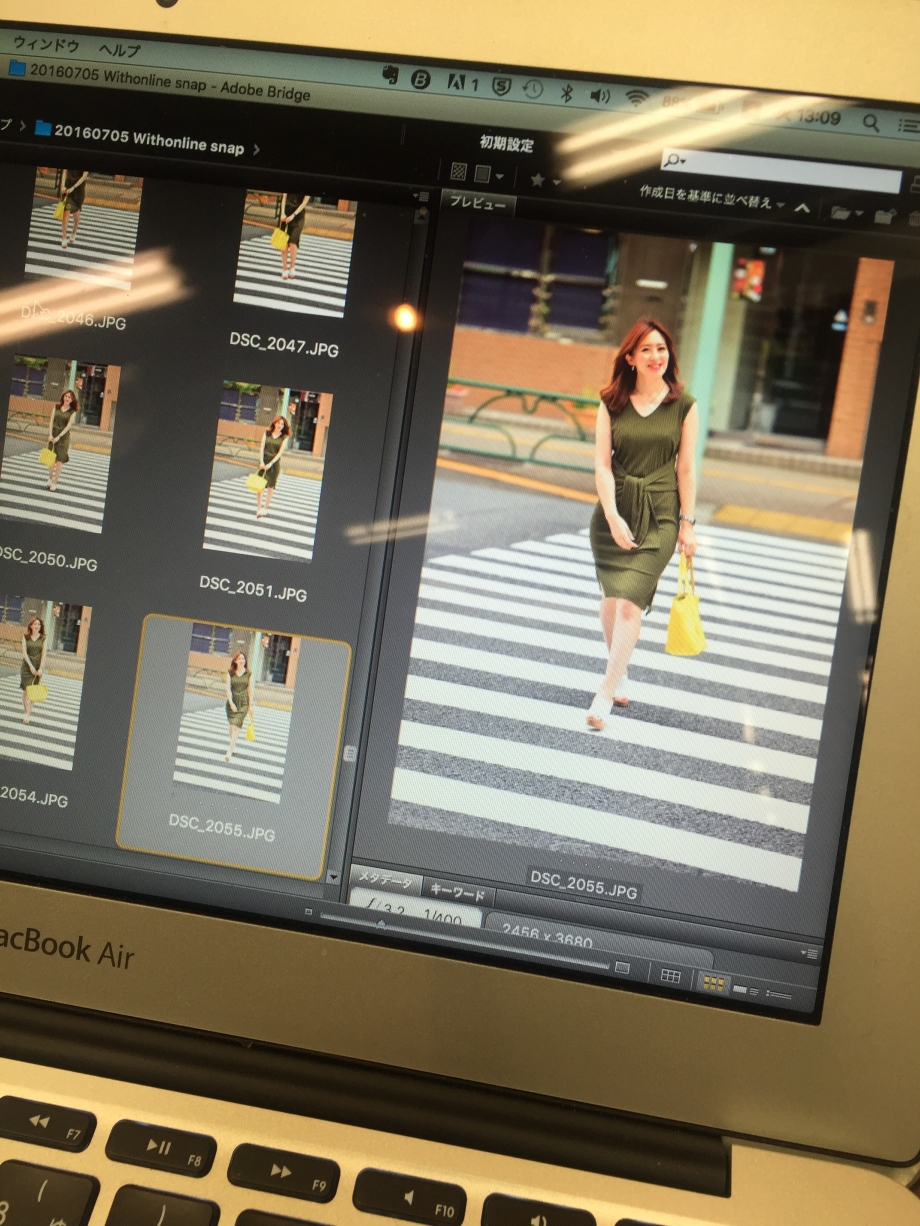Expand the chevron after the Withonline snap breadcrumb
This screenshot has width=920, height=1226.
tap(257, 149)
